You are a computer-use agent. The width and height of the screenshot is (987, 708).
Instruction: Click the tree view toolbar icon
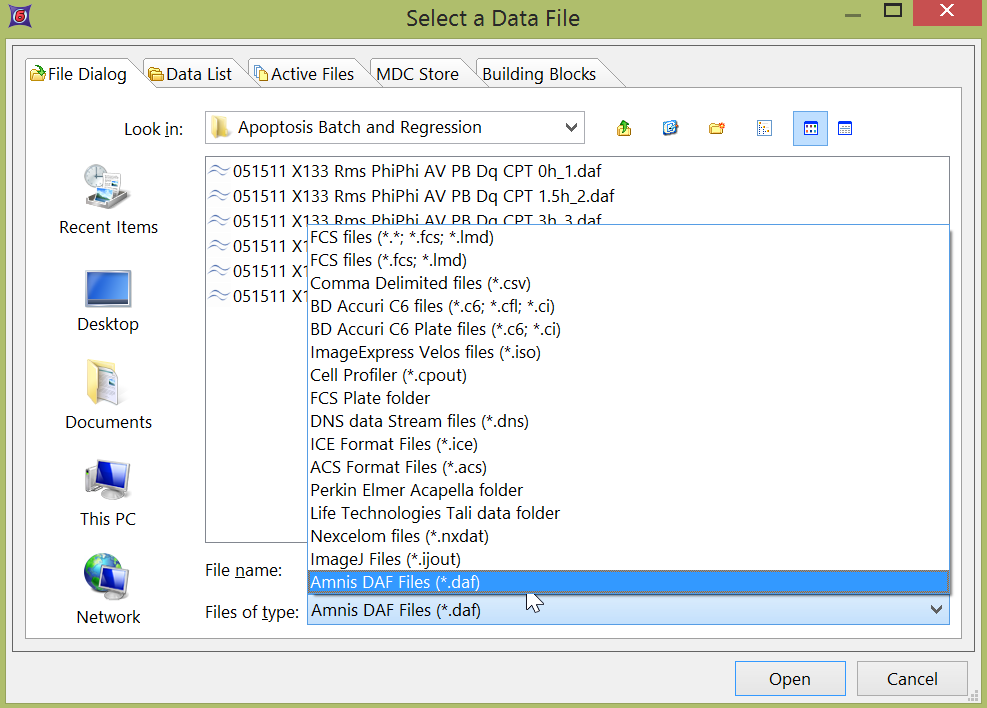[x=764, y=128]
